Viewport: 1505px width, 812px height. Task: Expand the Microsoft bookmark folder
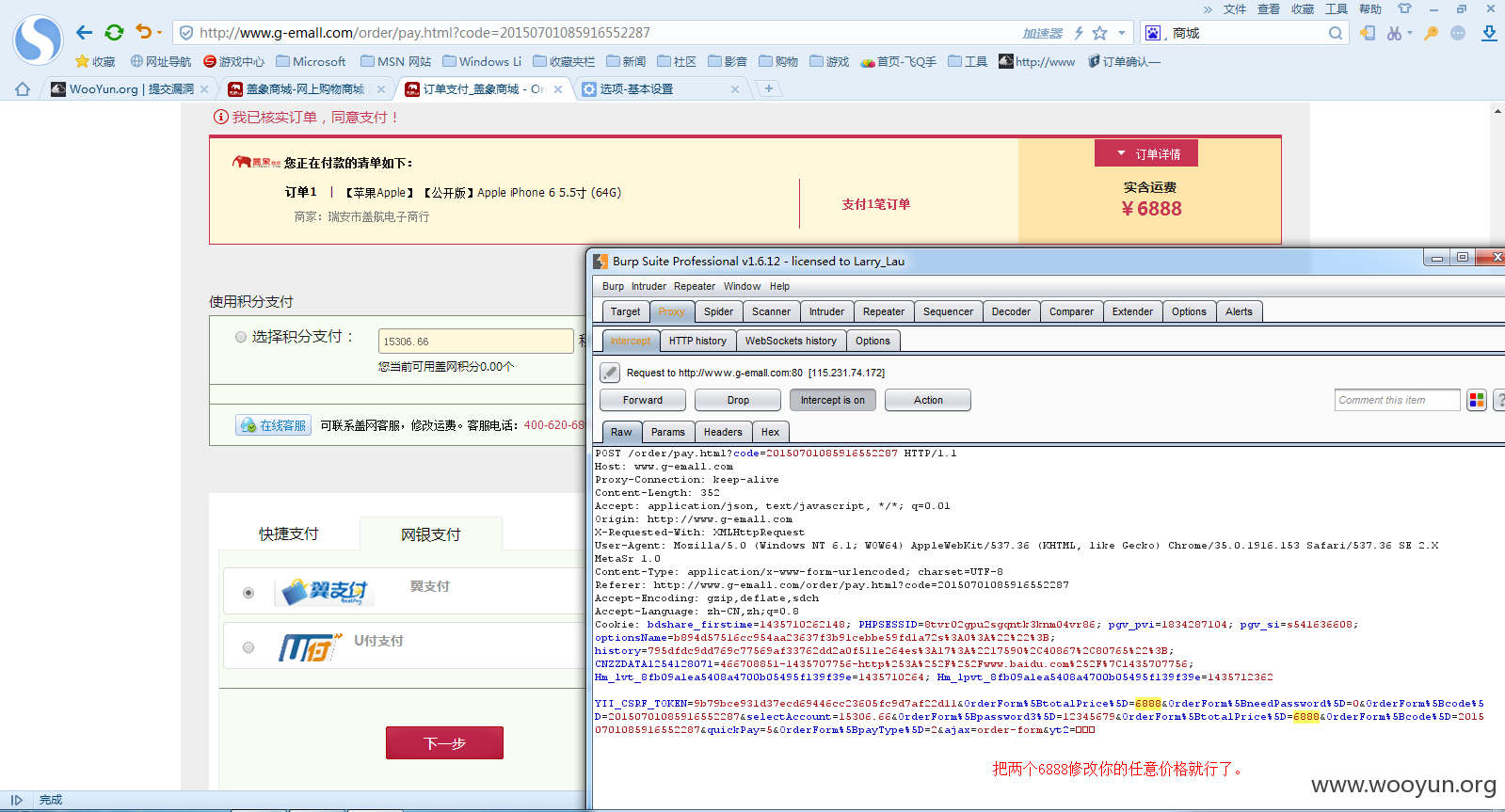click(x=311, y=61)
